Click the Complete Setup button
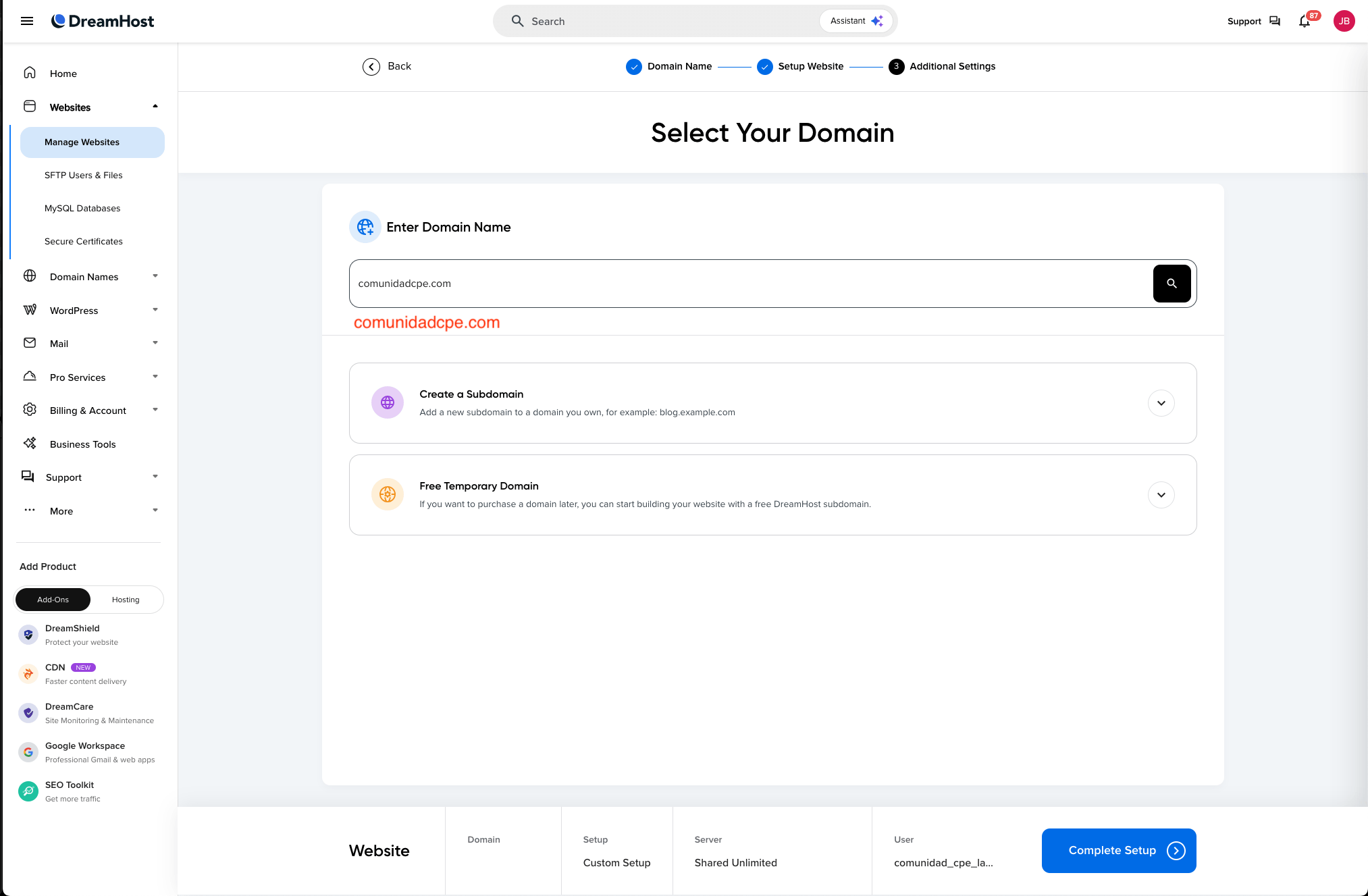 click(1119, 851)
